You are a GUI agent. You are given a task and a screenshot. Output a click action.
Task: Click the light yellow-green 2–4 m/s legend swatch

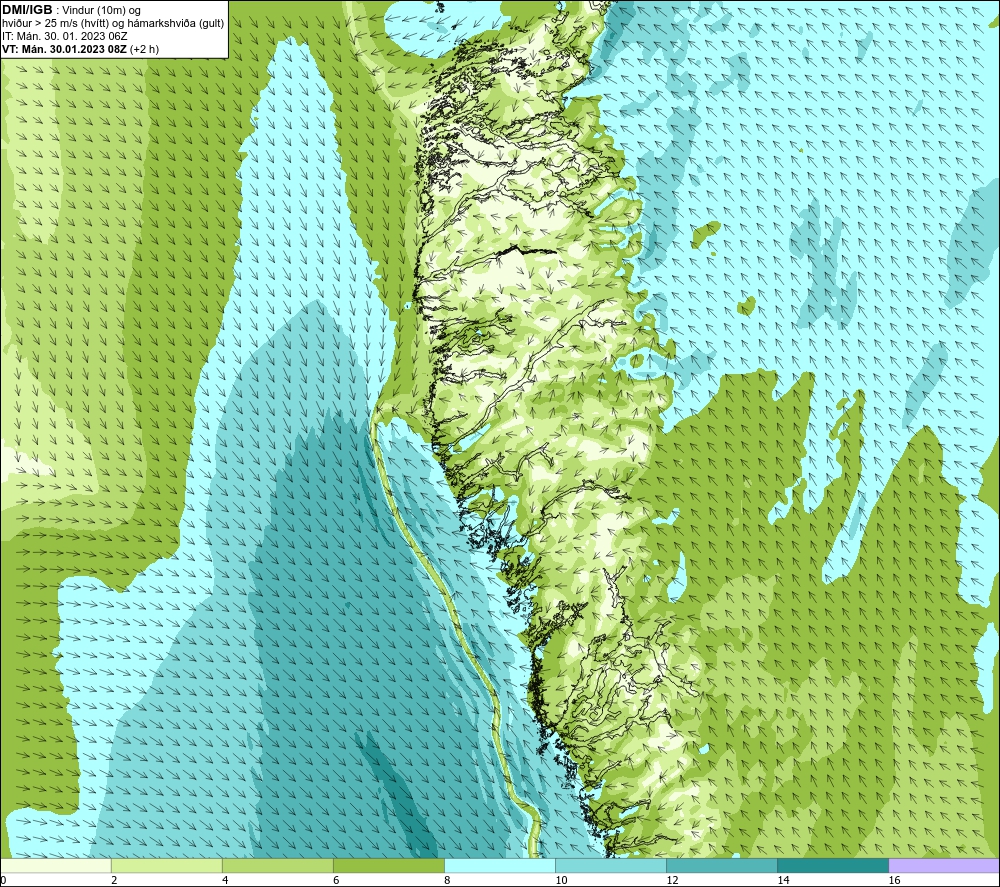pyautogui.click(x=166, y=865)
